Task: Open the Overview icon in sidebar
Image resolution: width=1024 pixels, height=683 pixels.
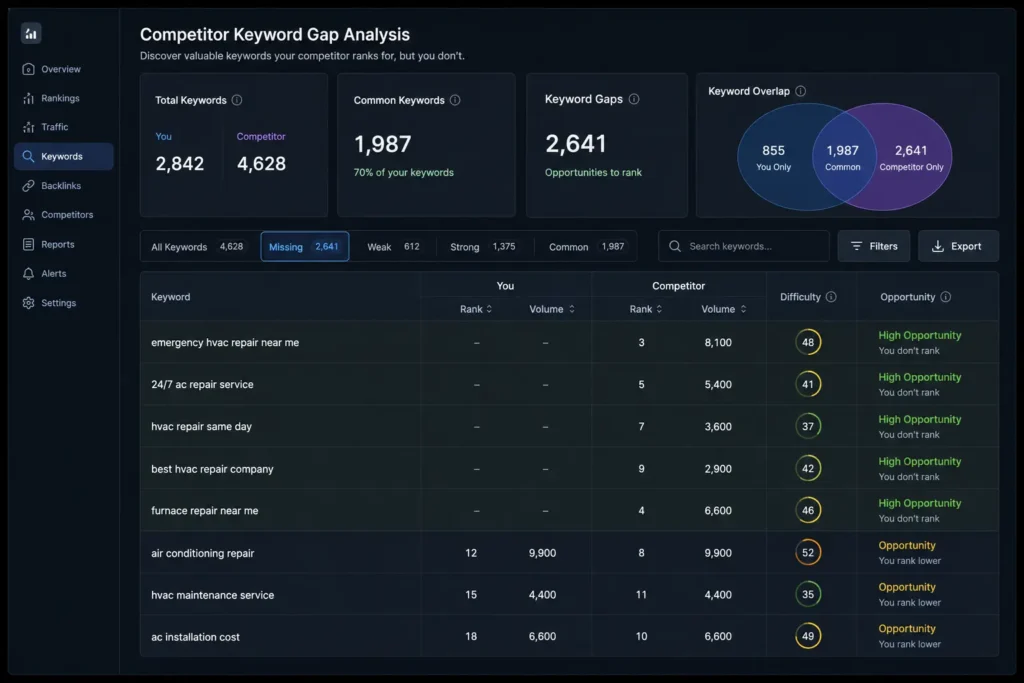Action: pos(28,69)
